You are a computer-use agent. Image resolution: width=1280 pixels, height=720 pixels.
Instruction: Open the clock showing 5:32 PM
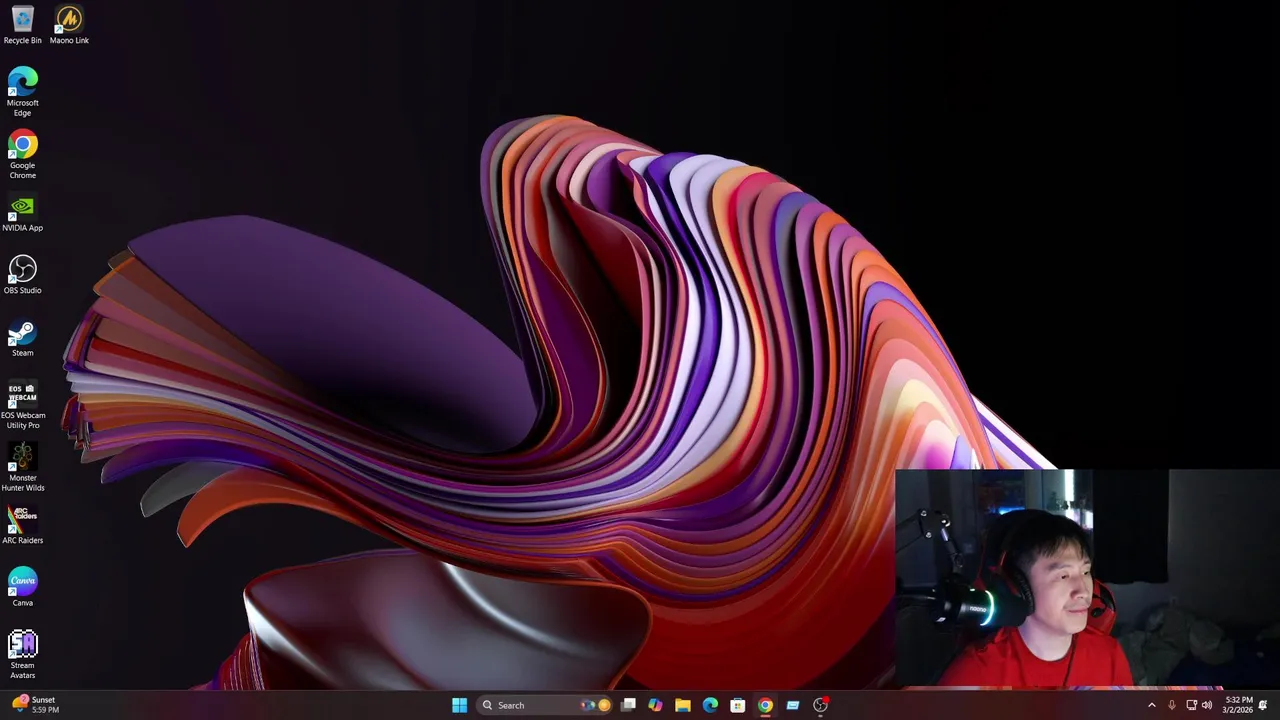(1238, 705)
